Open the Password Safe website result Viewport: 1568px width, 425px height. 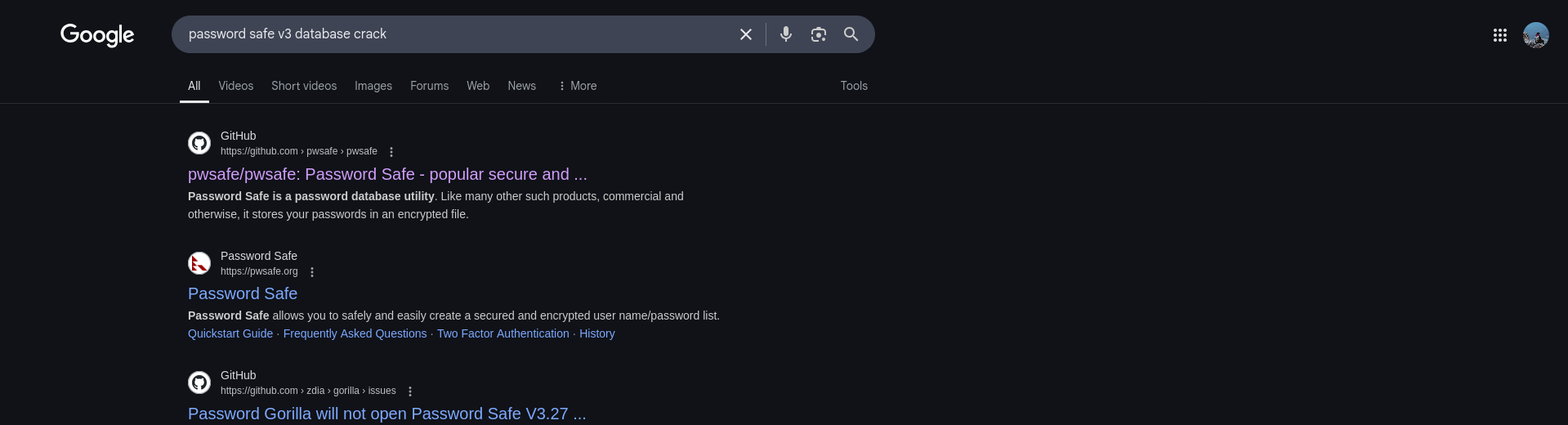coord(243,293)
